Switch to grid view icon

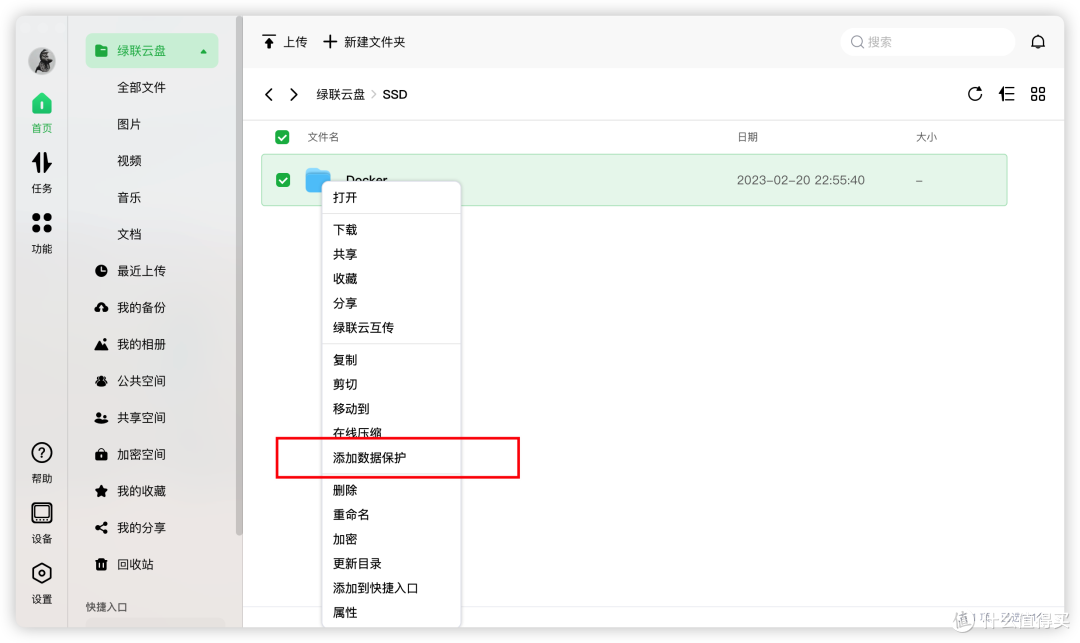pos(1037,94)
